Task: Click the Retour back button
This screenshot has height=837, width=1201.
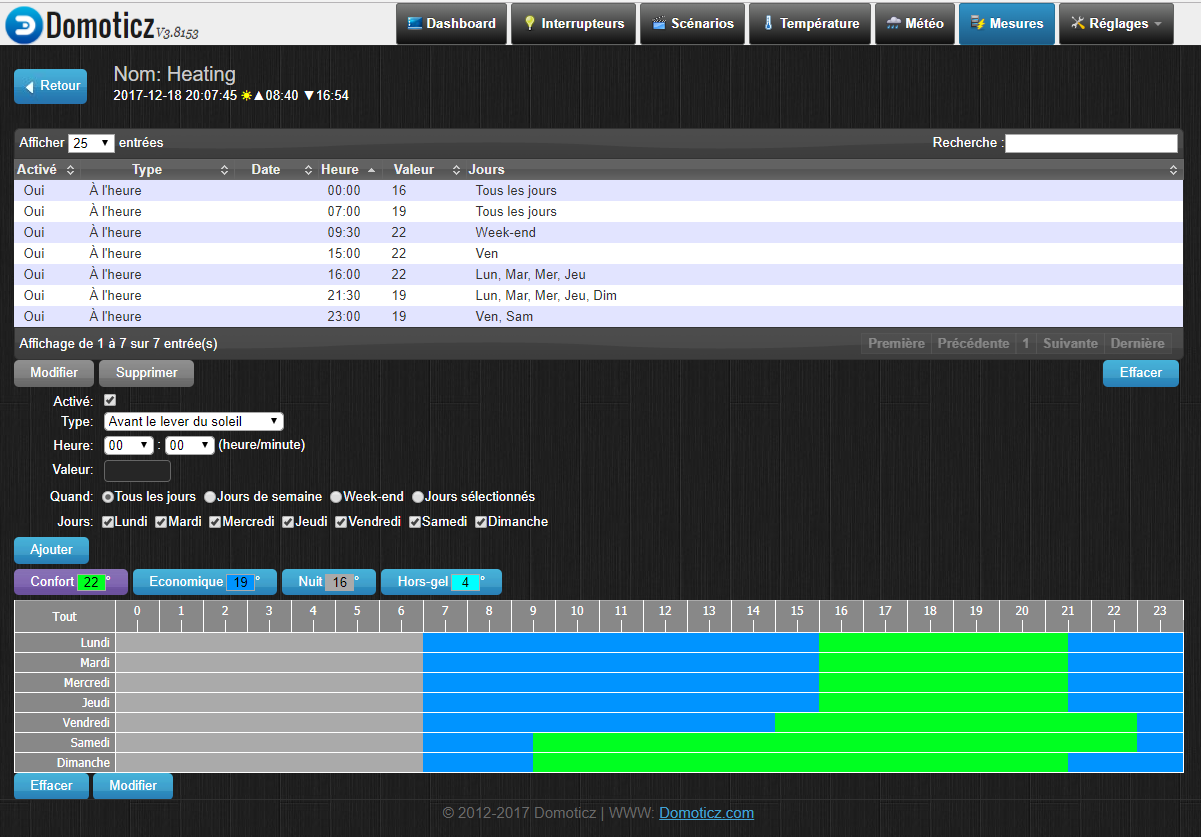Action: click(x=51, y=86)
